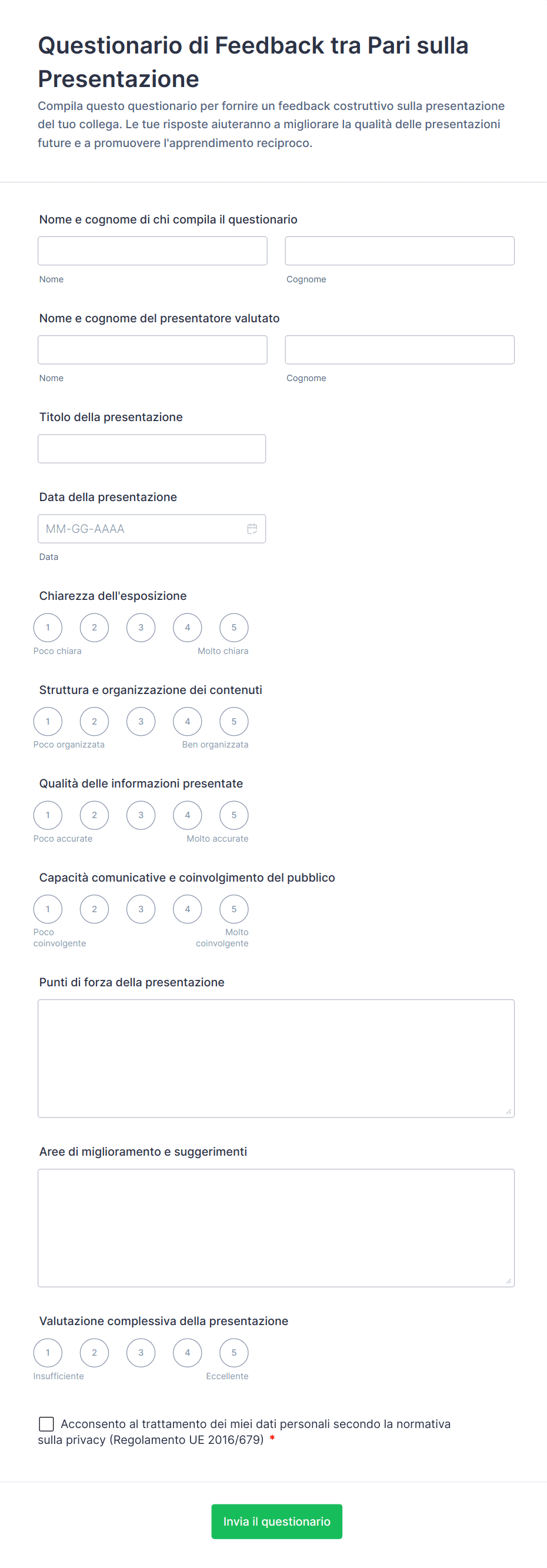
Task: Select rating 1 for Valutazione complessiva
Action: pyautogui.click(x=48, y=1354)
